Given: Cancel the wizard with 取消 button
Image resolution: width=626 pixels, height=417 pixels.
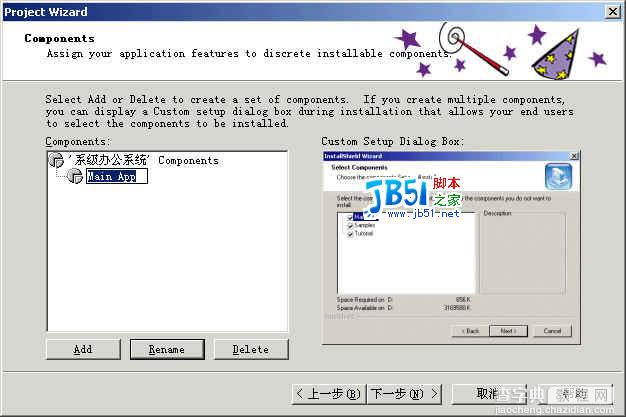Looking at the screenshot, I should [x=489, y=394].
